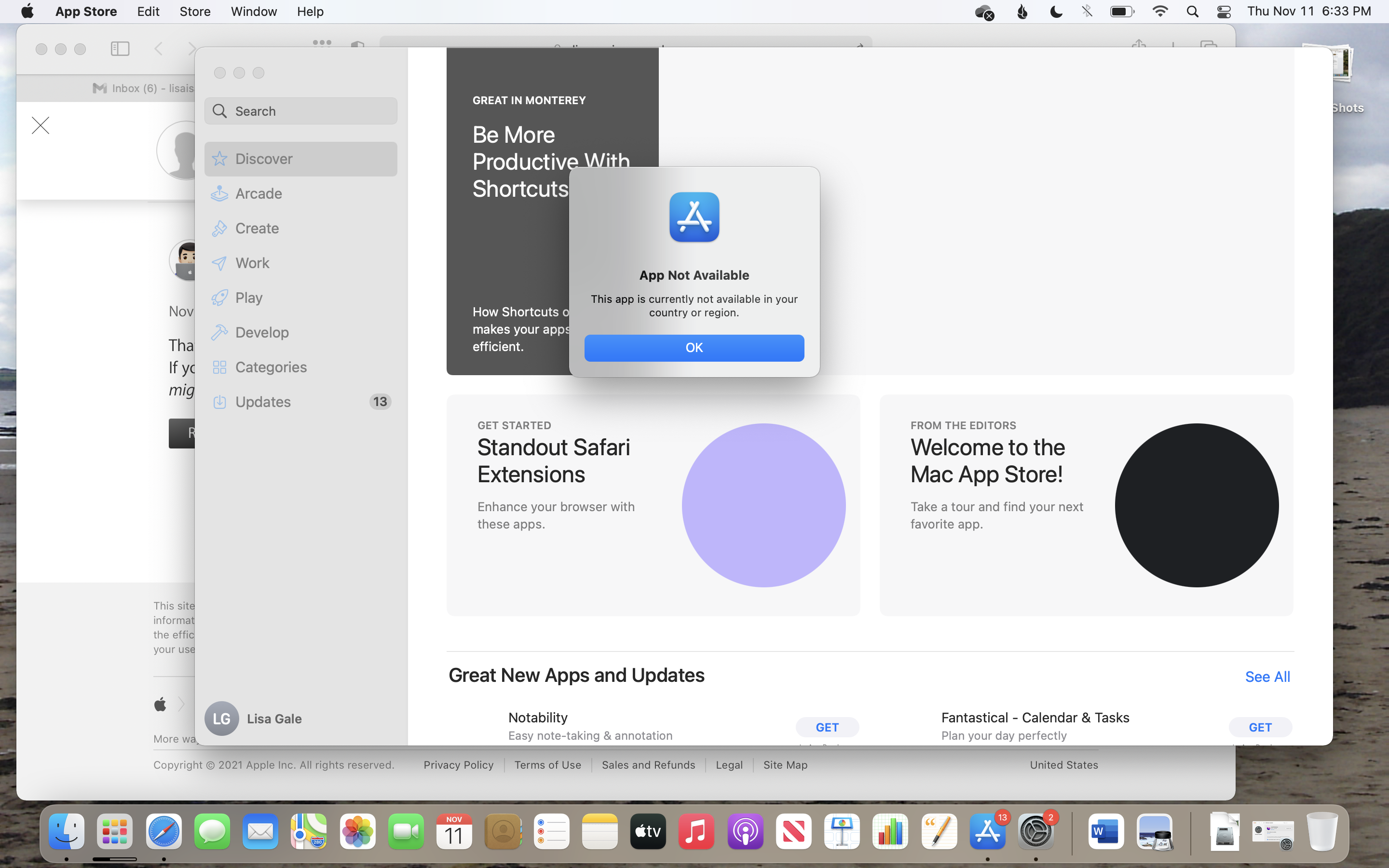1389x868 pixels.
Task: Click United States region link in footer
Action: coord(1063,765)
